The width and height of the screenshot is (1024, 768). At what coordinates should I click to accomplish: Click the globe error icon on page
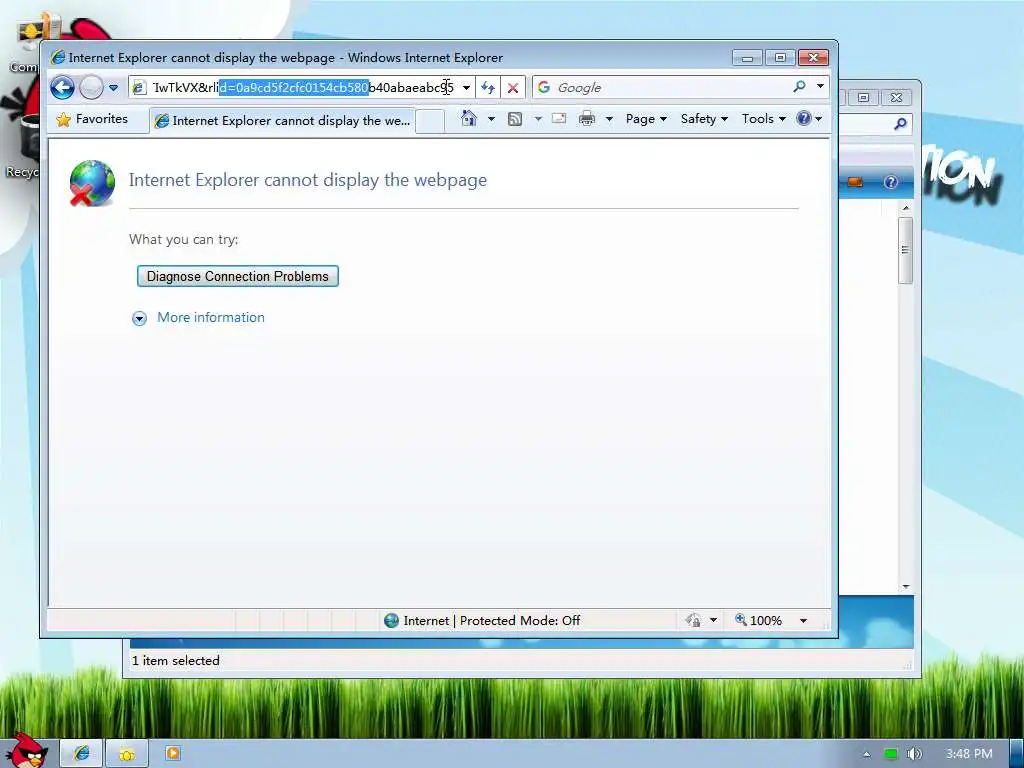92,184
